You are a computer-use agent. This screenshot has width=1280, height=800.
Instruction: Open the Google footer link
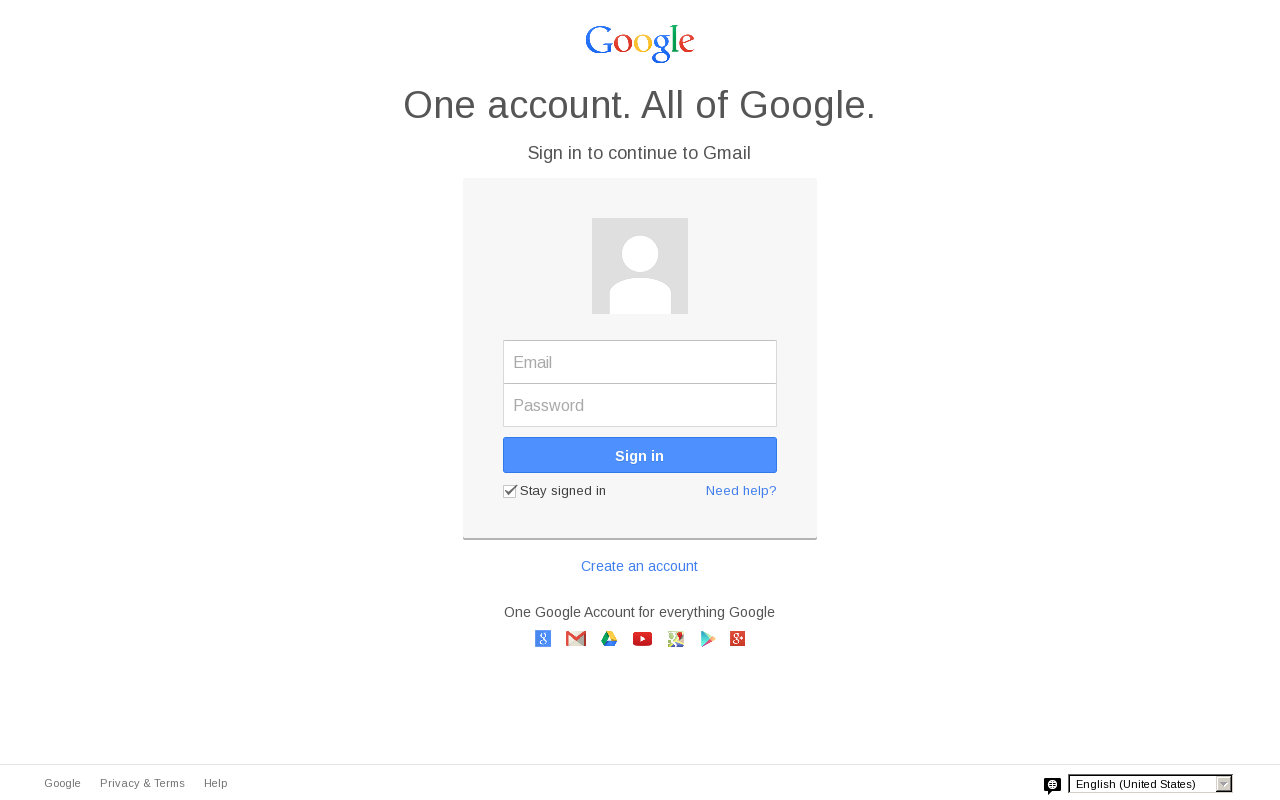point(62,783)
